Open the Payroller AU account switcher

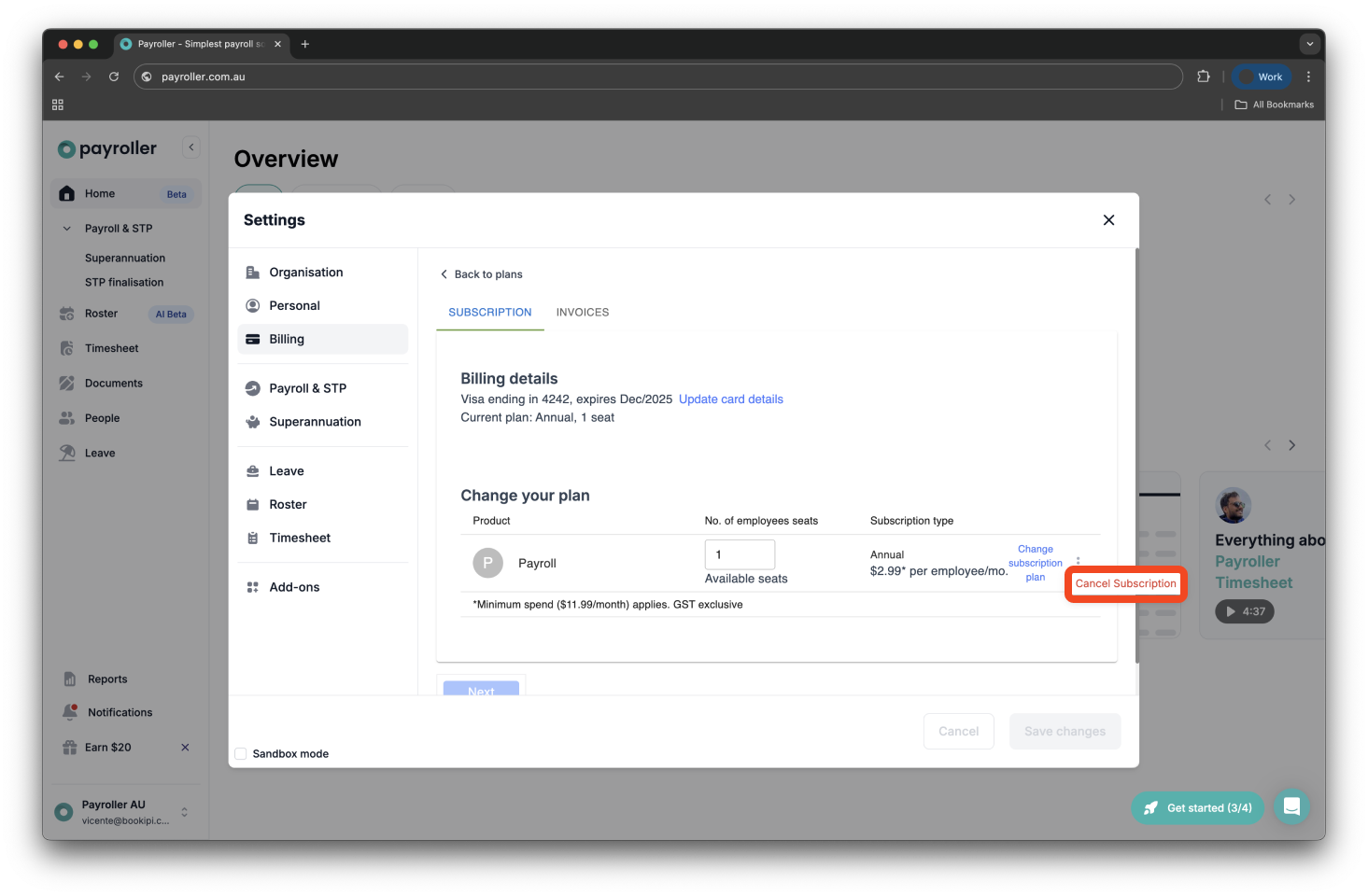(125, 812)
